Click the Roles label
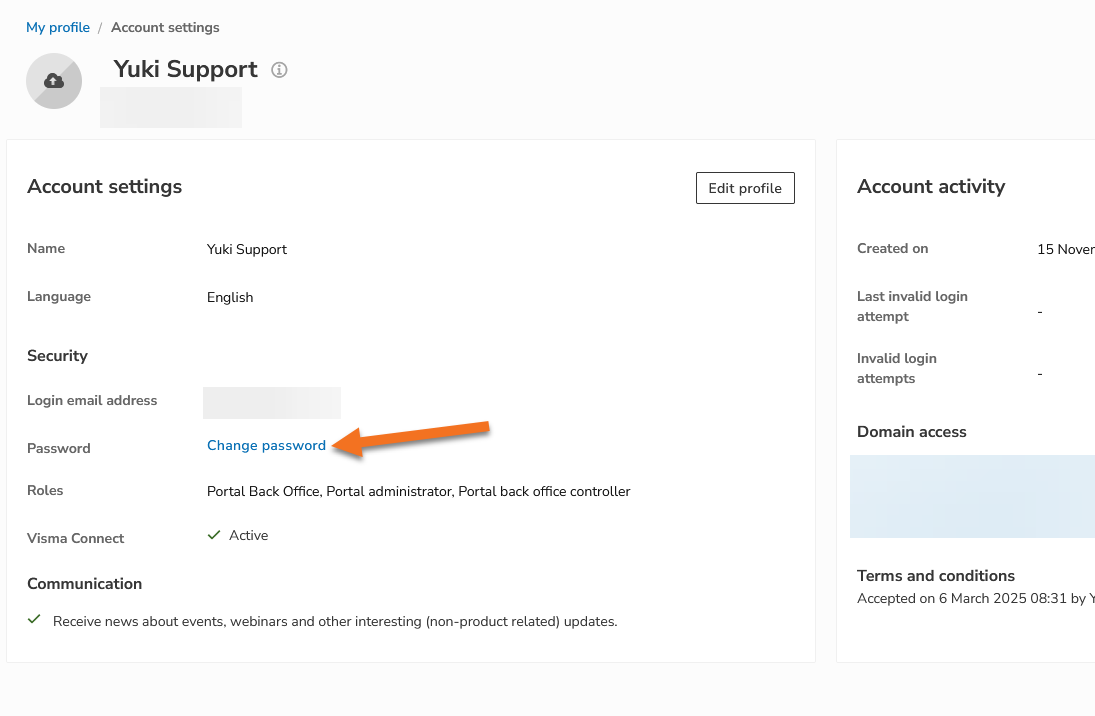This screenshot has width=1095, height=716. pyautogui.click(x=45, y=490)
